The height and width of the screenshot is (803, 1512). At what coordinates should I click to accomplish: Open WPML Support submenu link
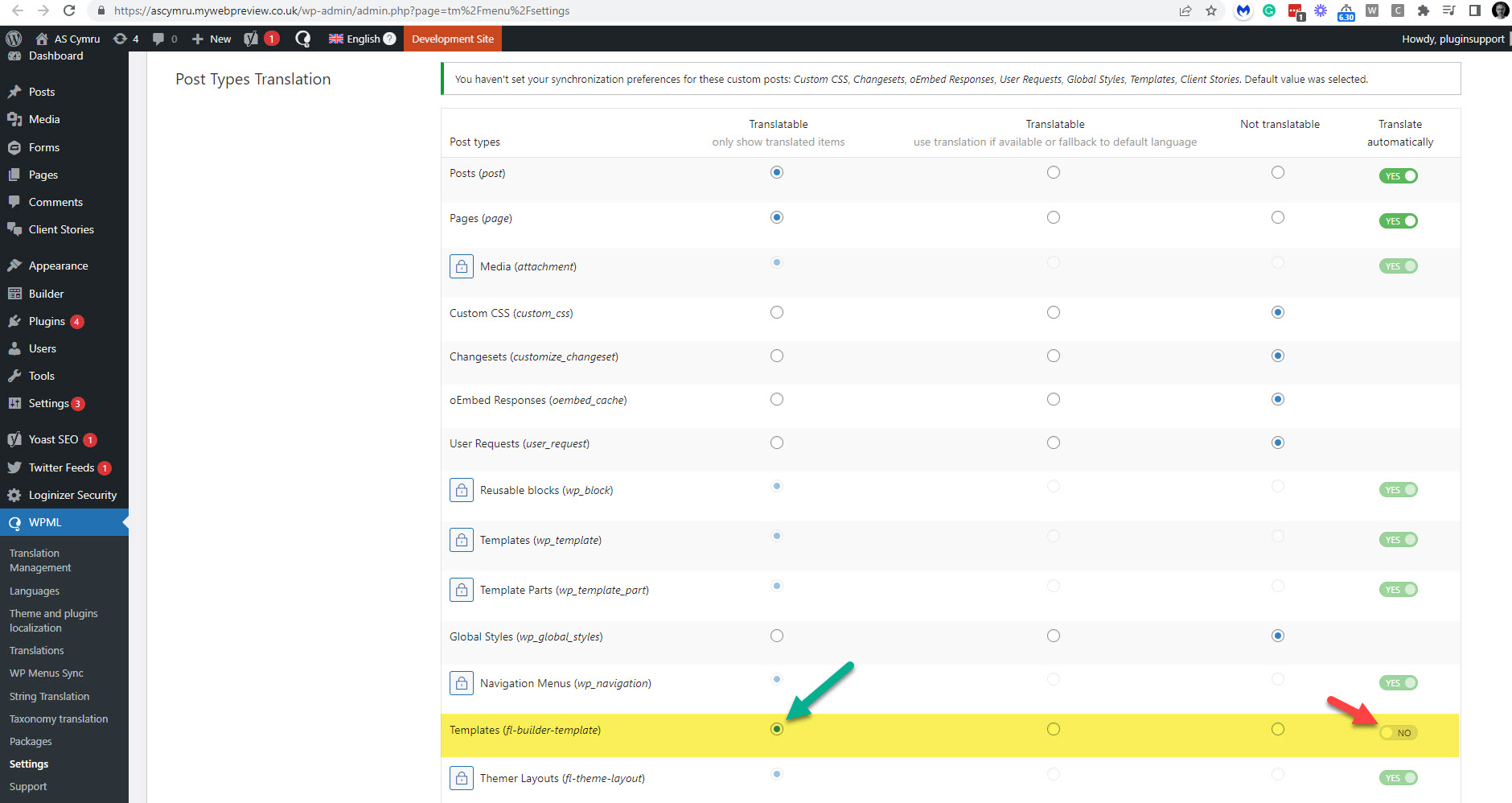28,786
